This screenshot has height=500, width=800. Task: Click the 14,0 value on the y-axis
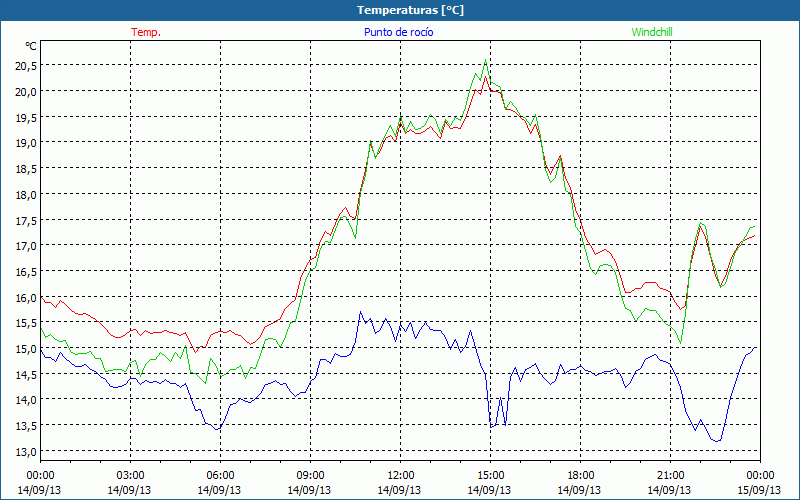coord(26,400)
